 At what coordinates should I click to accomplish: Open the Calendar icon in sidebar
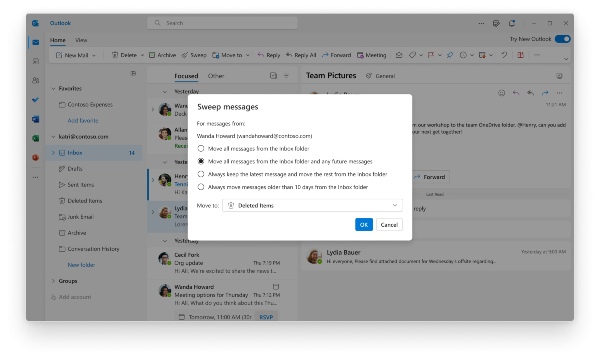pyautogui.click(x=36, y=61)
